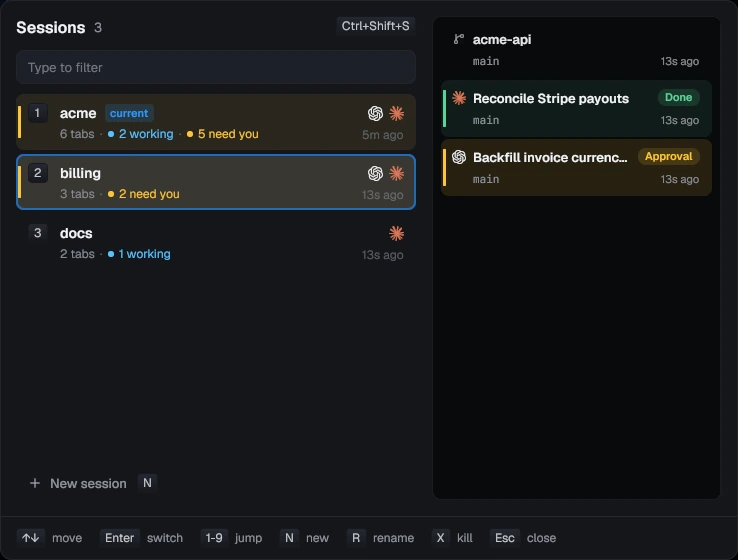
Task: Click the "2 need you" status in billing
Action: pos(144,194)
